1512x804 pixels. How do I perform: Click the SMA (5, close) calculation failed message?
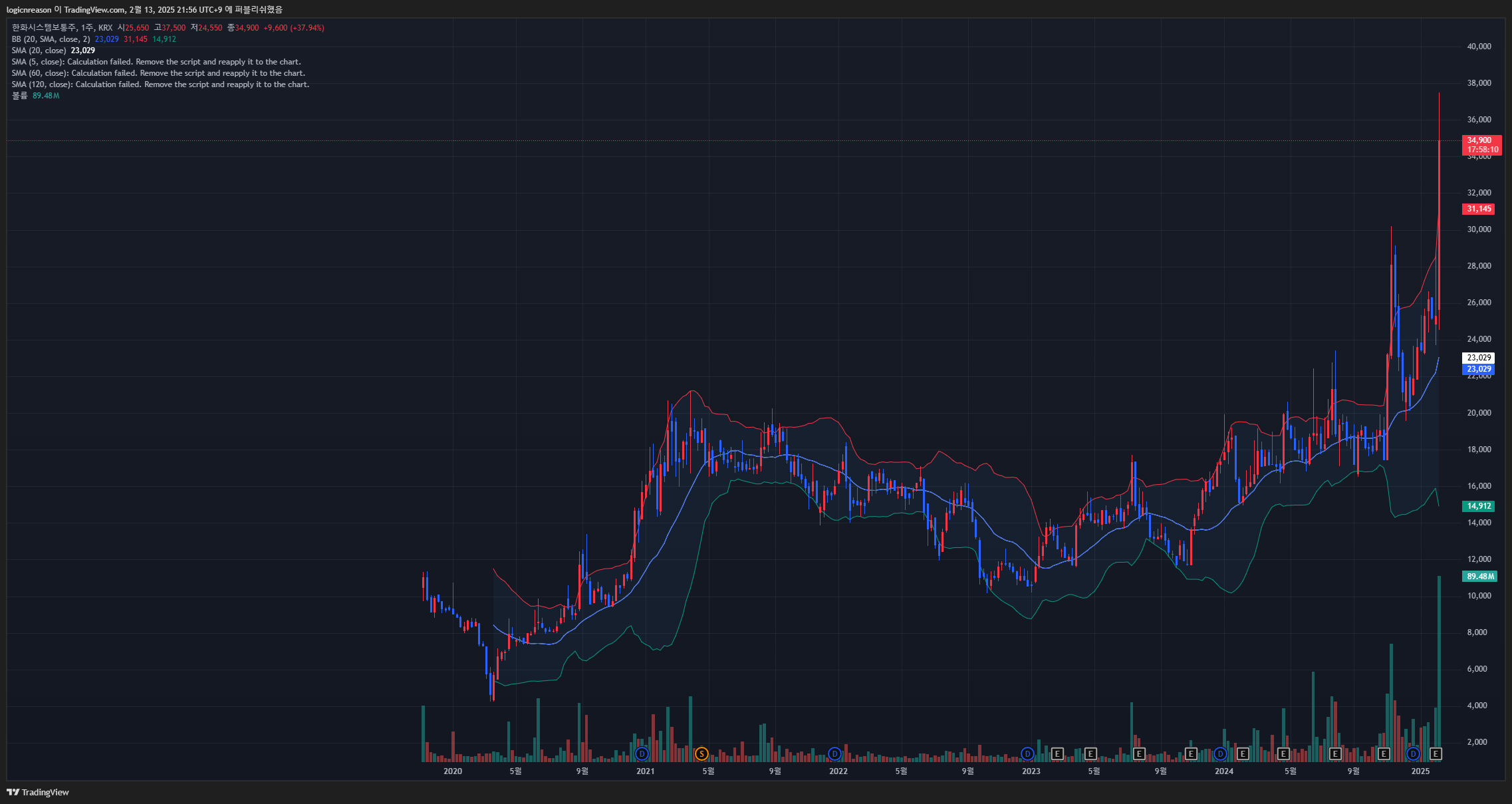pyautogui.click(x=156, y=62)
